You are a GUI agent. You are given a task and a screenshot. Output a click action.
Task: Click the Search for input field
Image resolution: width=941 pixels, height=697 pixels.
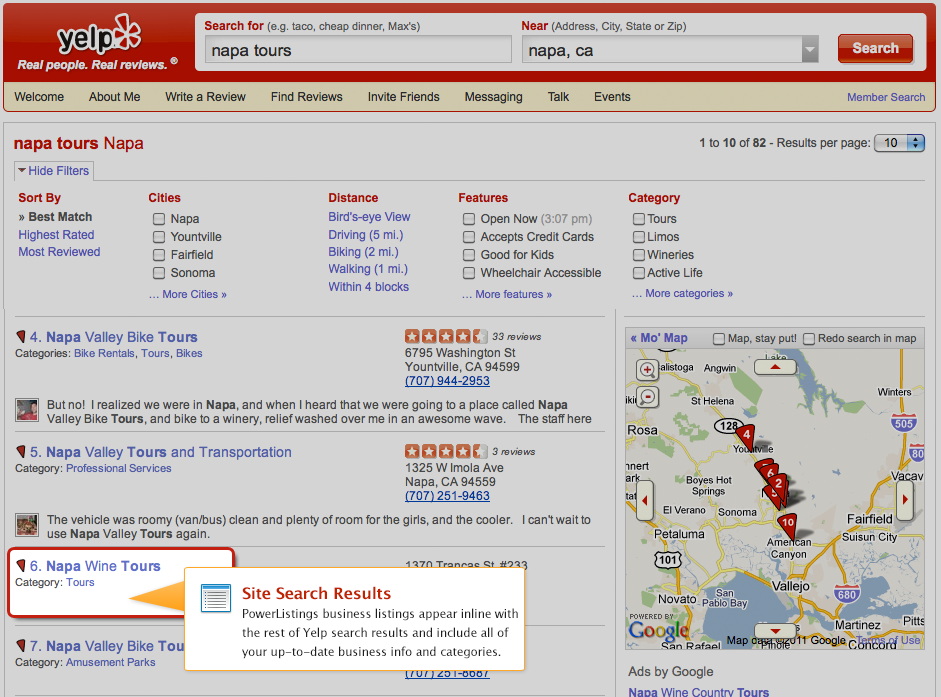click(358, 50)
